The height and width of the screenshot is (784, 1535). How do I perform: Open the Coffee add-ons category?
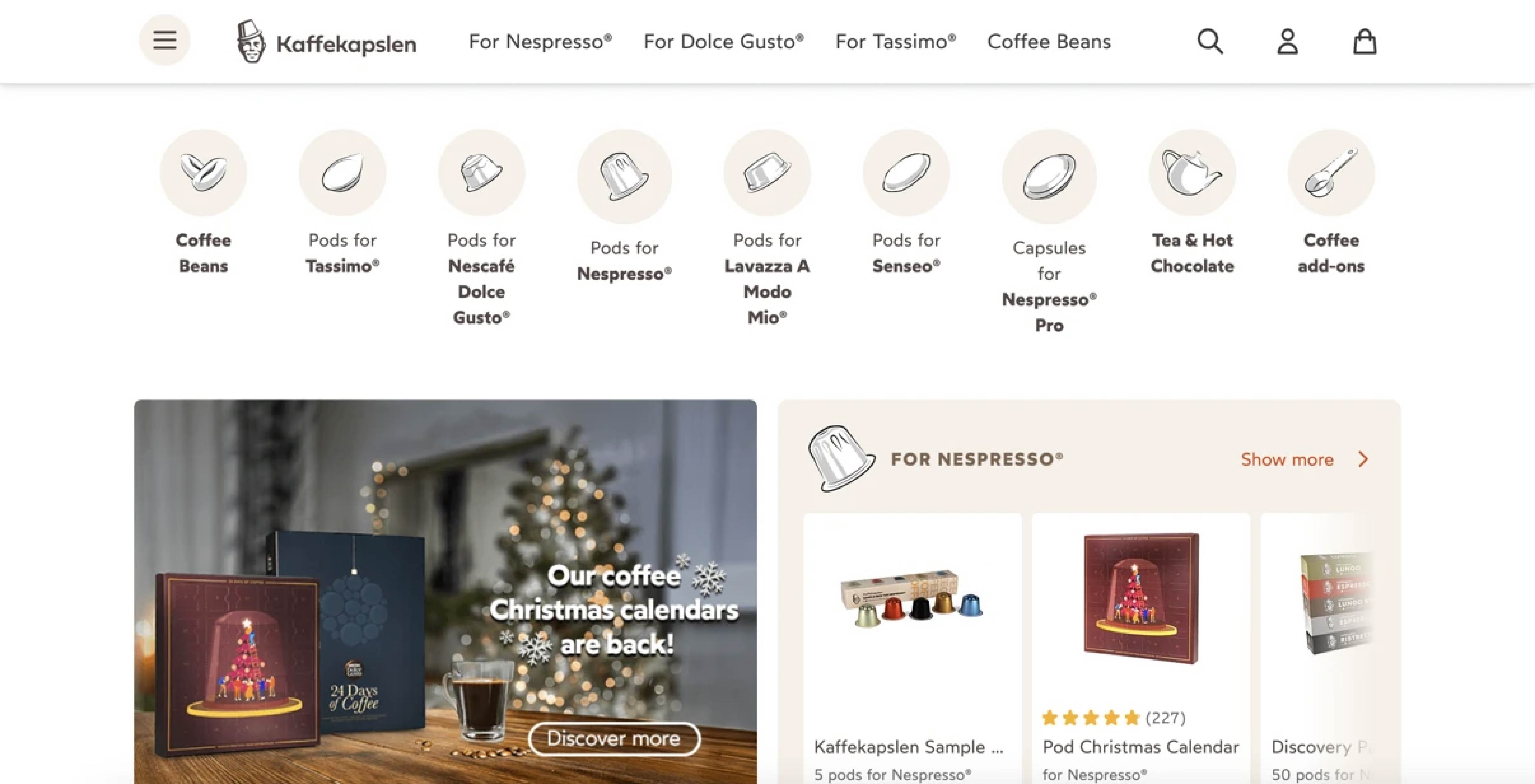tap(1331, 173)
